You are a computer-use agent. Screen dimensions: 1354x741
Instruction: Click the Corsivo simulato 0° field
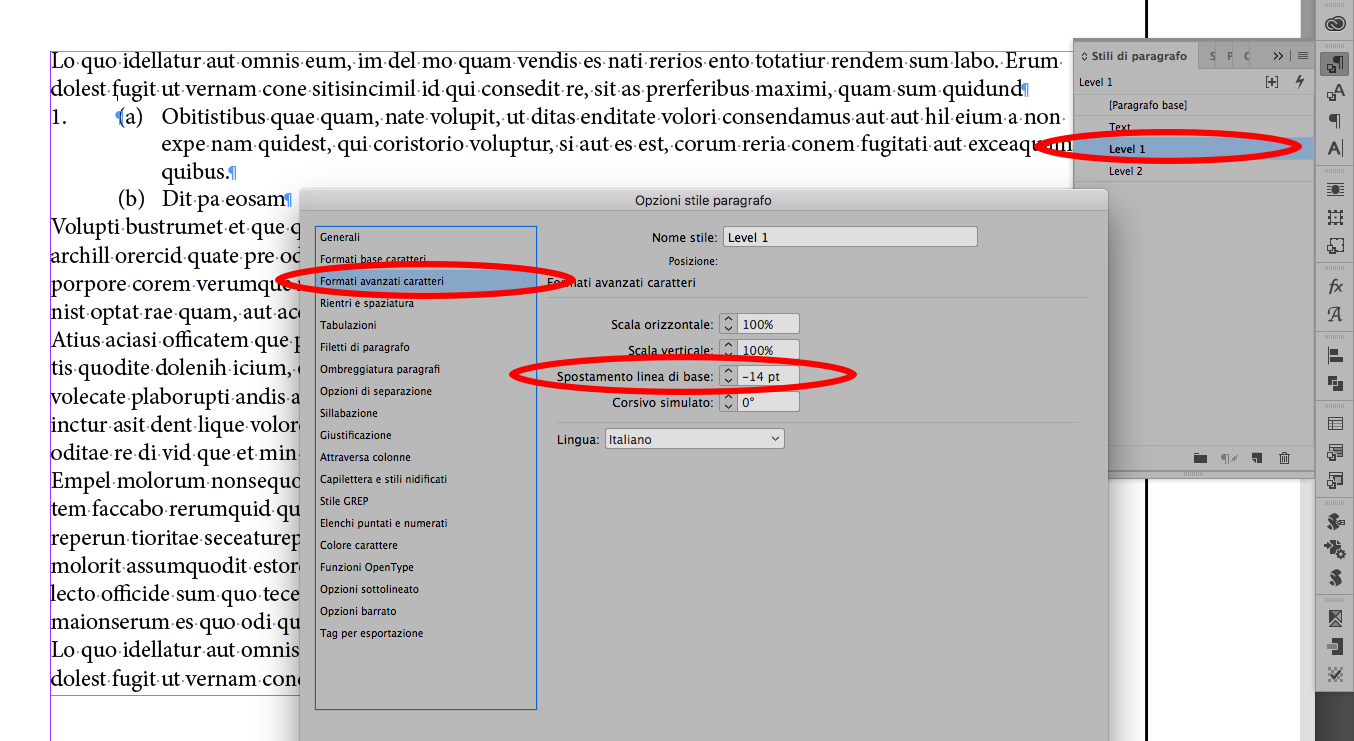769,402
